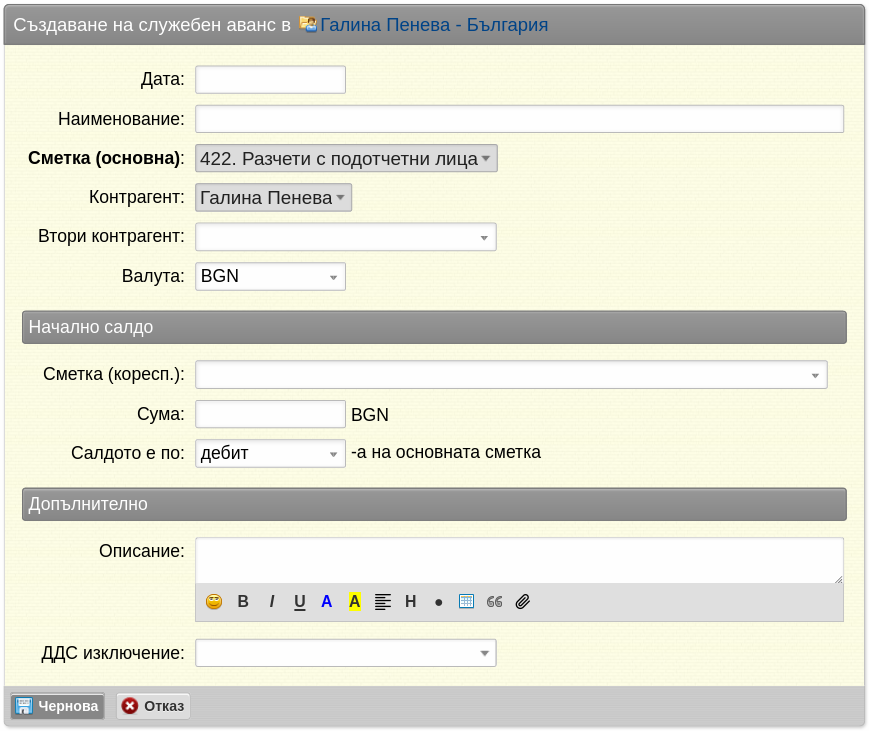
Task: Insert a table in the description
Action: click(466, 601)
